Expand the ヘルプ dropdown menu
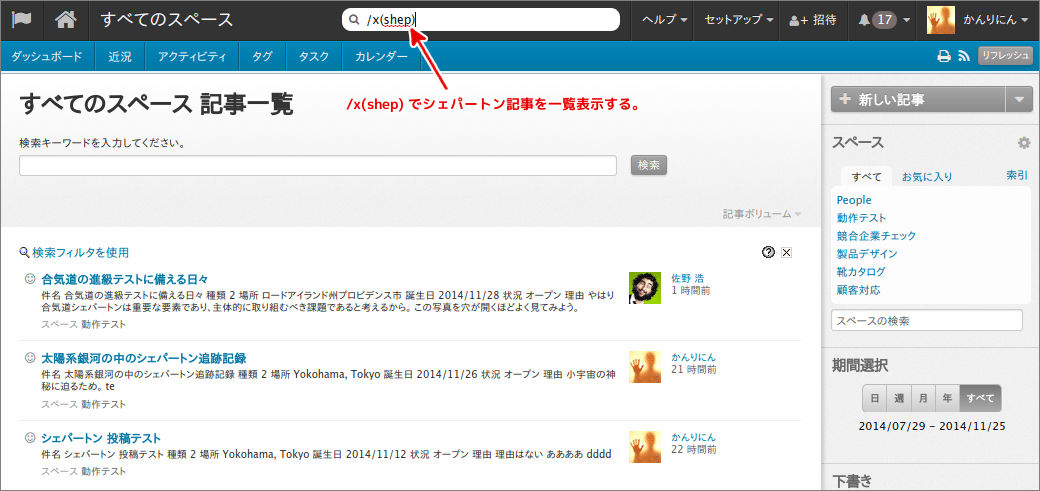Screen dimensions: 1040x491 [665, 20]
